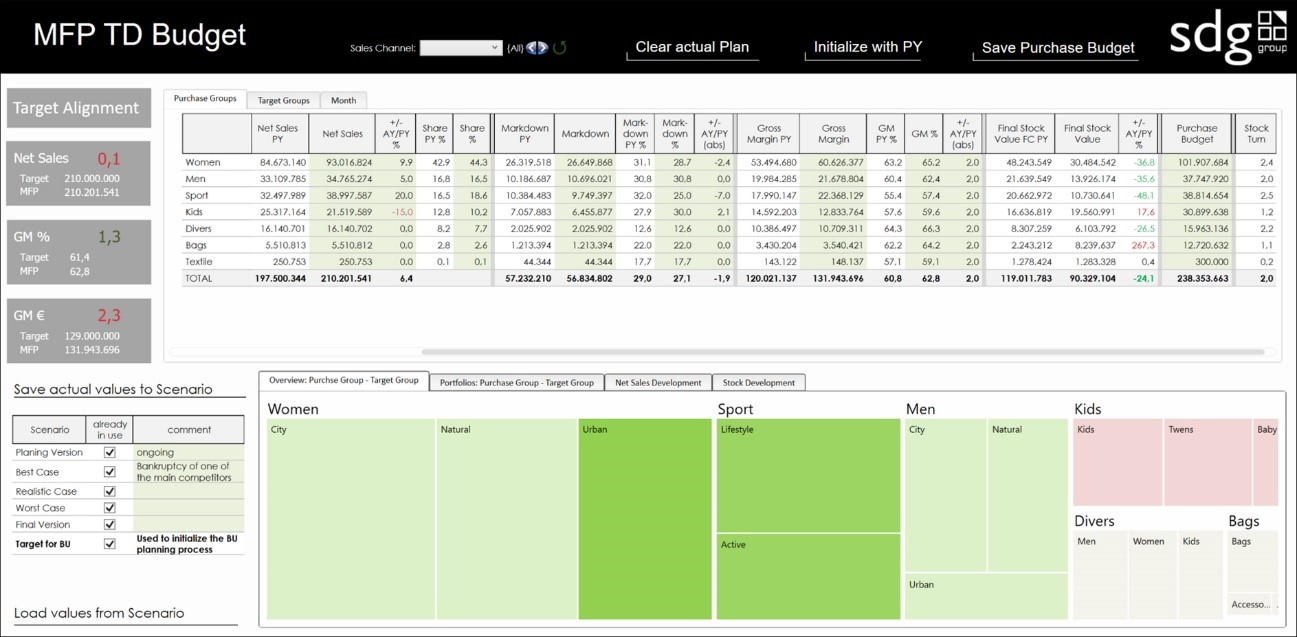1297x637 pixels.
Task: Switch to the Month tab
Action: click(344, 100)
